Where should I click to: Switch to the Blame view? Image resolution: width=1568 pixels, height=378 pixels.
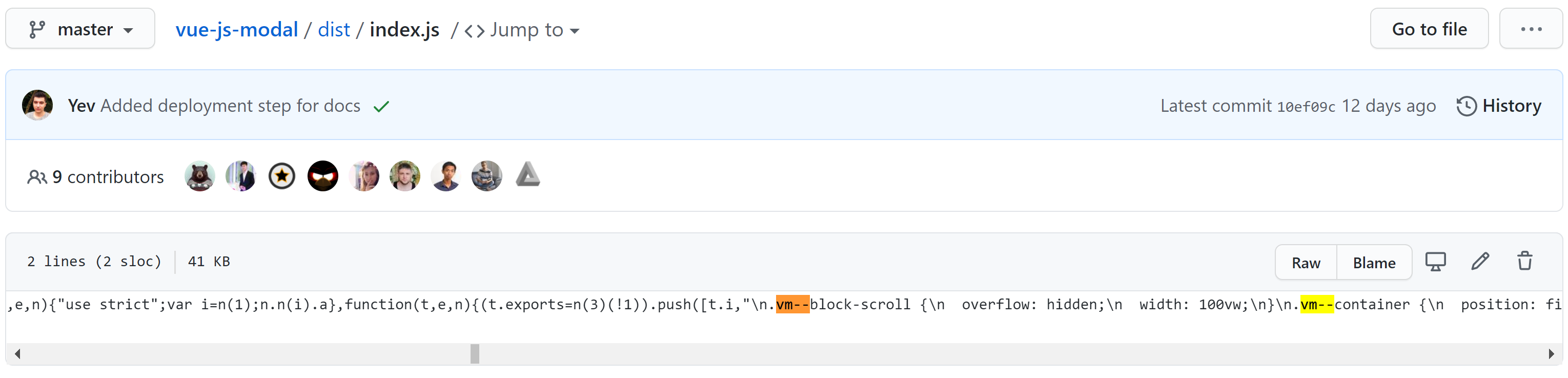coord(1374,263)
